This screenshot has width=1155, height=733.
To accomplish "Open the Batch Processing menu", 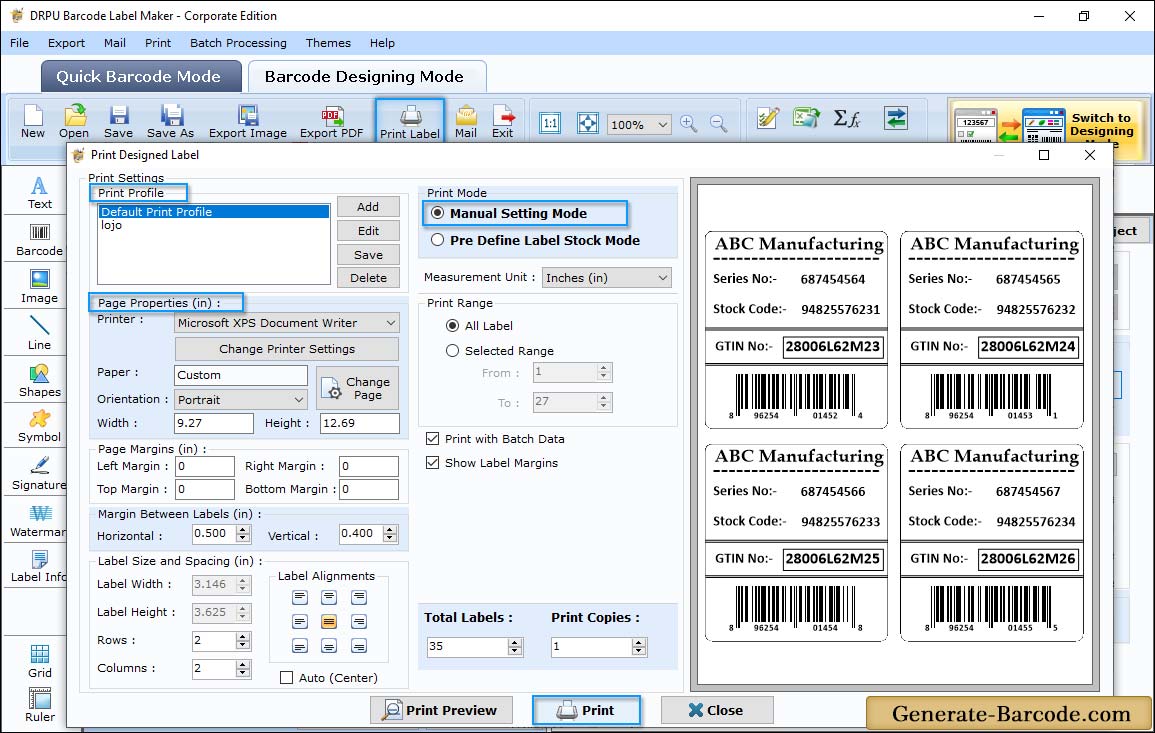I will click(x=238, y=43).
